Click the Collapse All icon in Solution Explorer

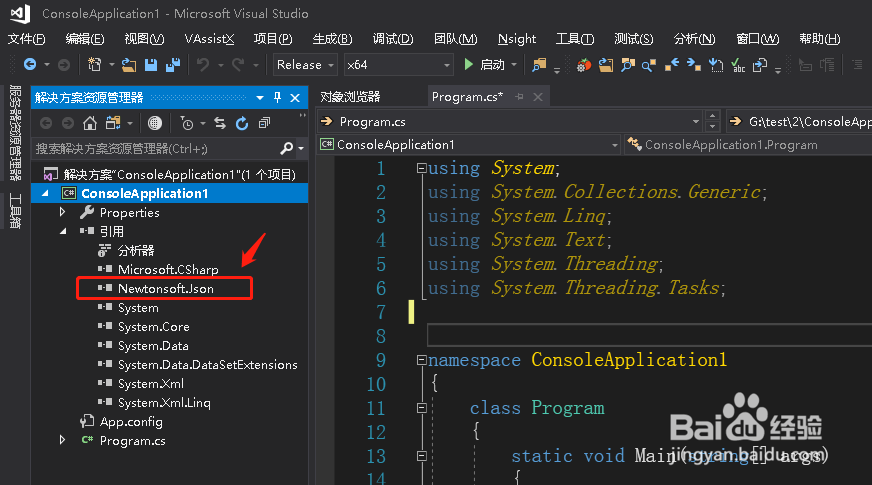(x=264, y=123)
